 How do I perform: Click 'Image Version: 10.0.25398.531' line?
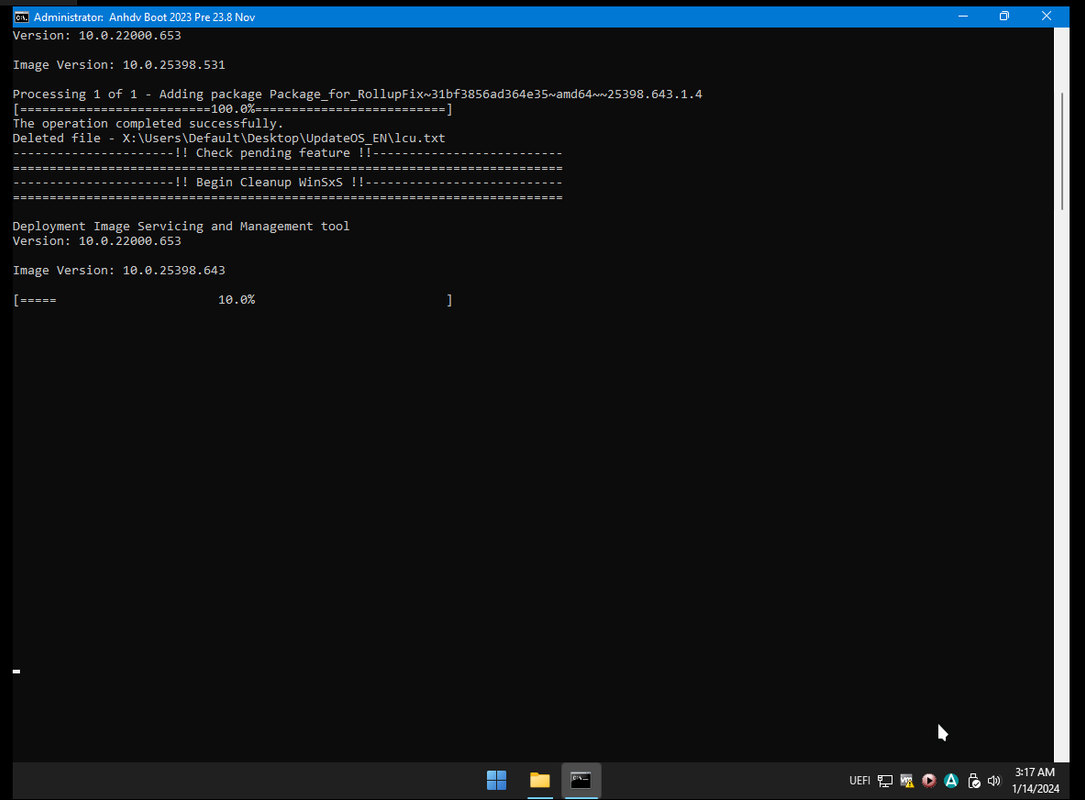[119, 64]
